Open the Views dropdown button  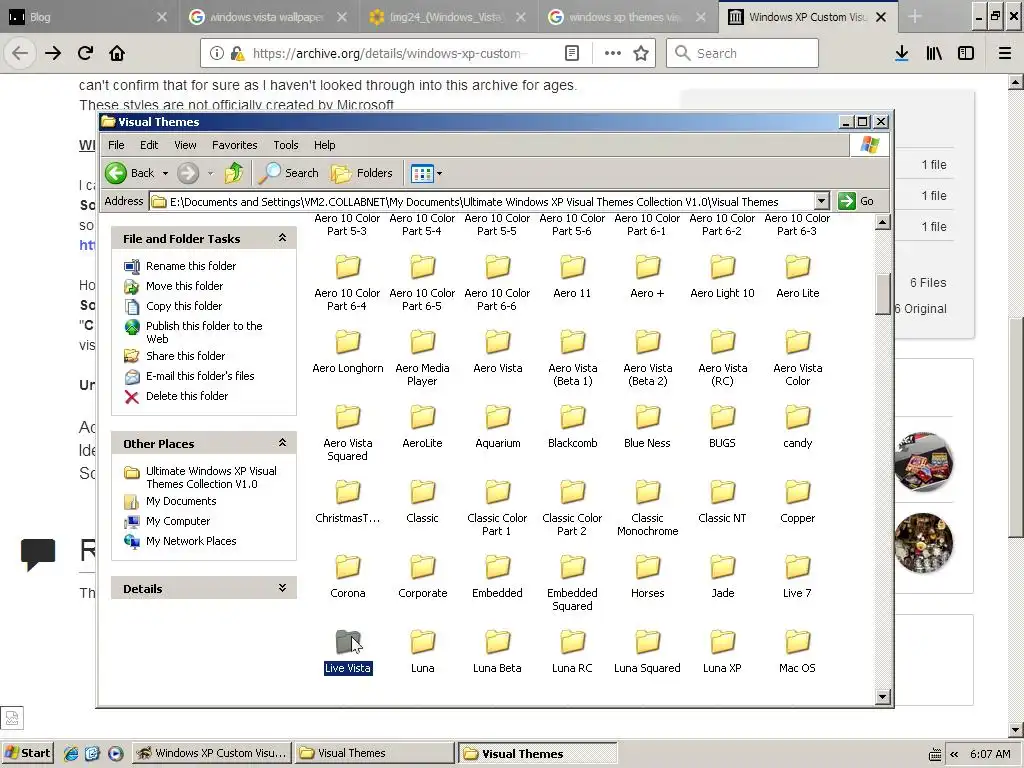(426, 173)
